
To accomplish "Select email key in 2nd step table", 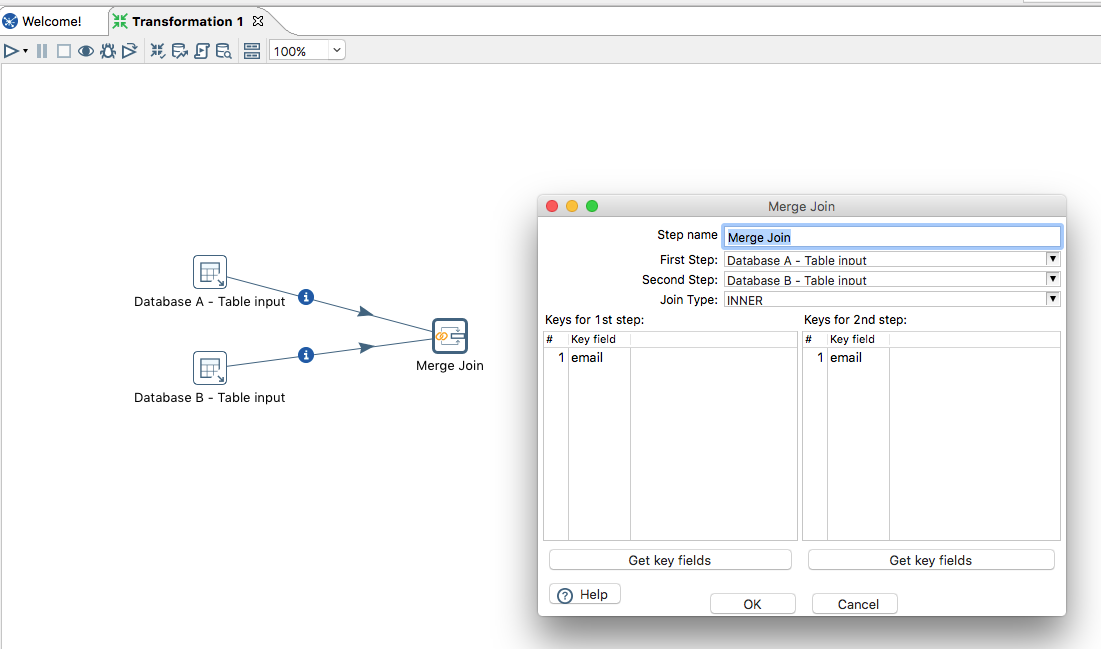I will (846, 358).
